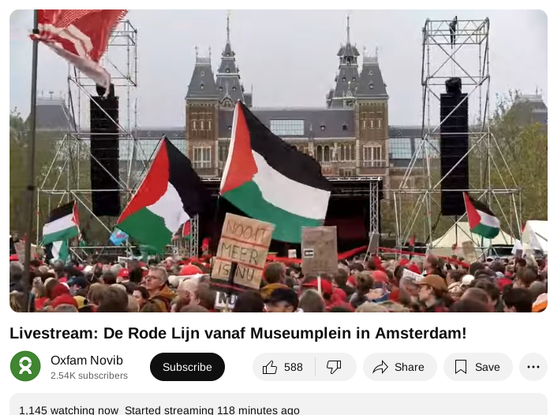This screenshot has width=554, height=415.
Task: Open the three-dot more actions menu
Action: click(533, 367)
